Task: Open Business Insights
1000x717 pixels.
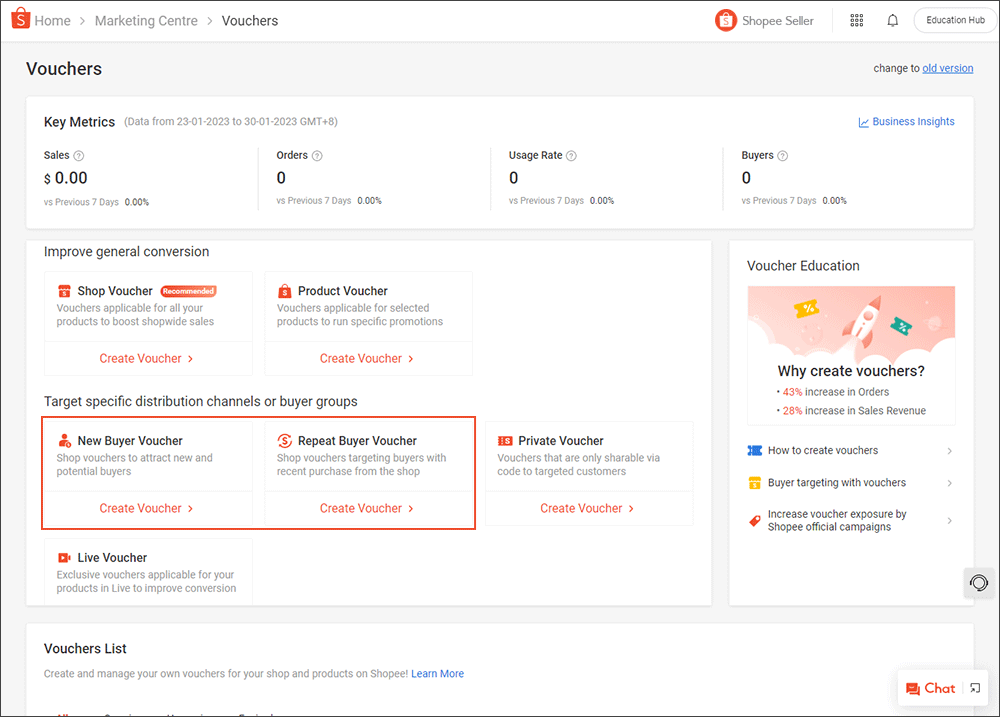Action: (x=907, y=121)
